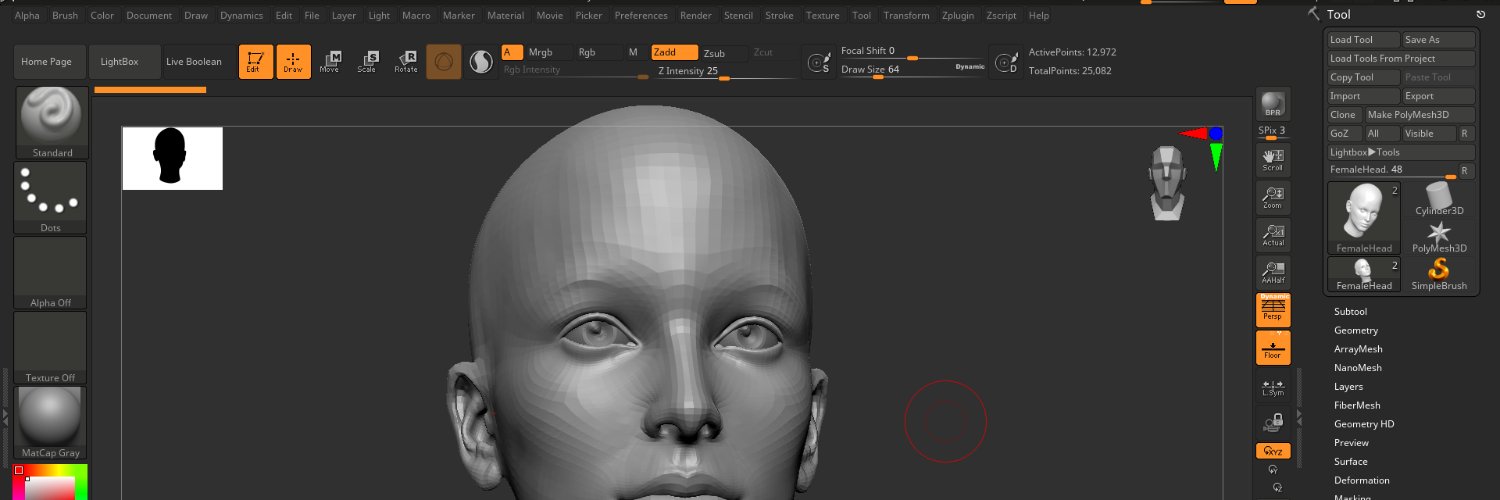Image resolution: width=1500 pixels, height=500 pixels.
Task: Click the Make PolyMesh3D button
Action: click(1421, 115)
